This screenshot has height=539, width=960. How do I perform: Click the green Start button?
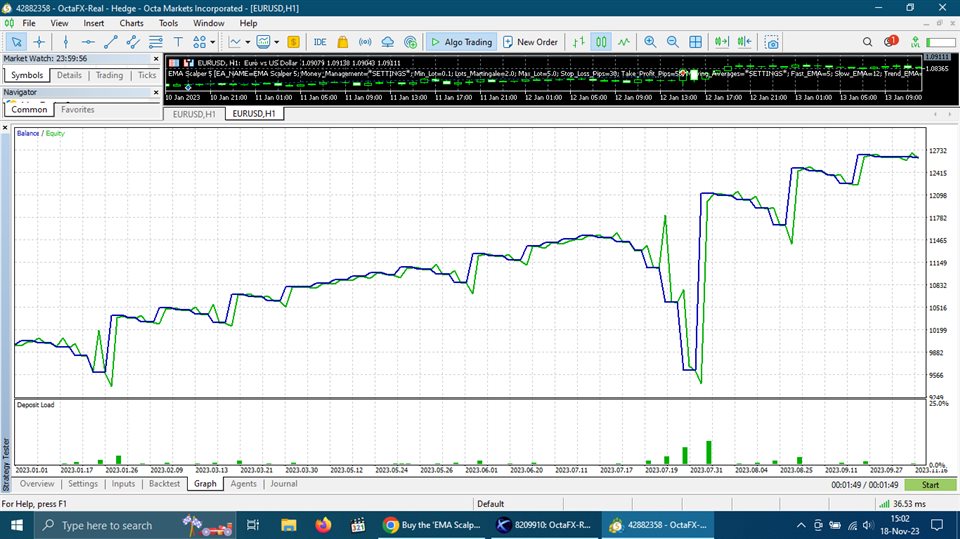pyautogui.click(x=930, y=485)
